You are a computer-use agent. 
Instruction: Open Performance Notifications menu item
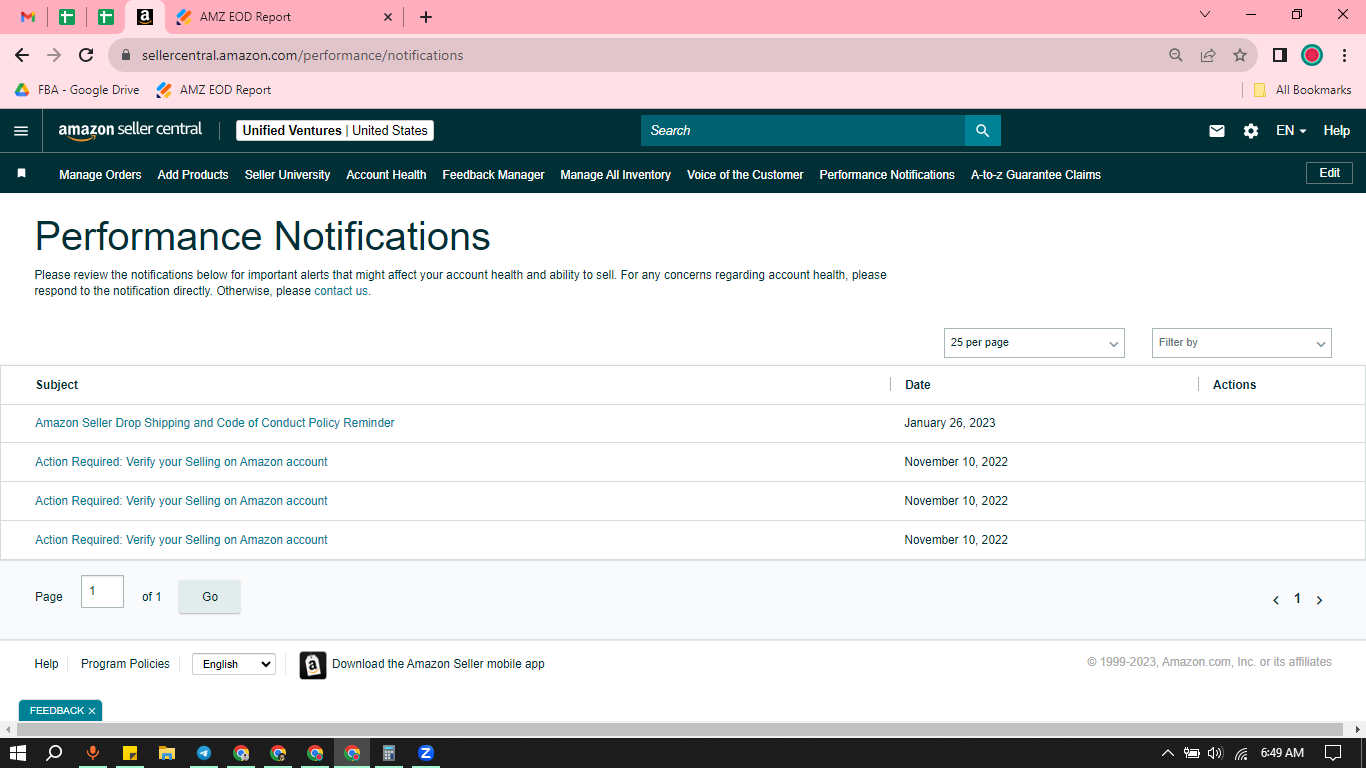pos(887,174)
